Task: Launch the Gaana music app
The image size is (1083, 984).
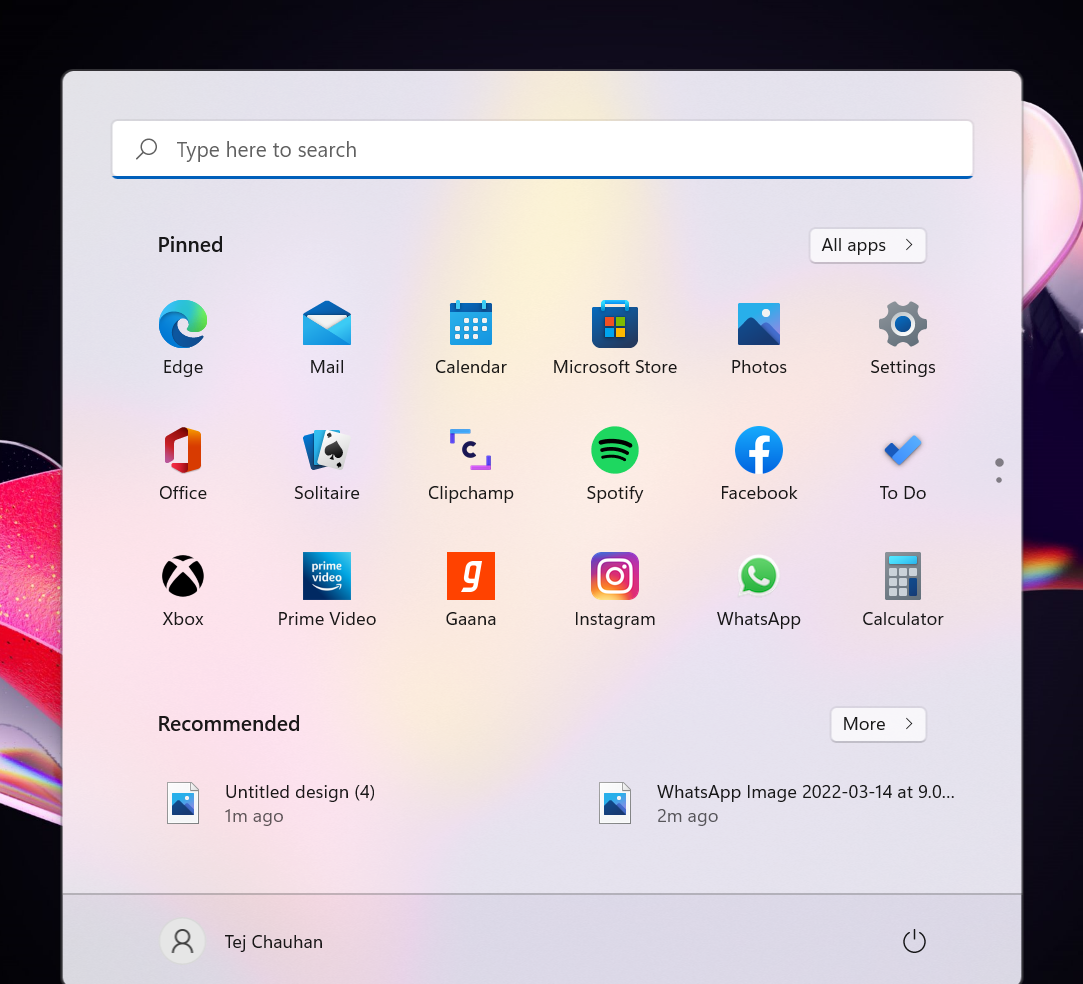Action: click(x=470, y=589)
